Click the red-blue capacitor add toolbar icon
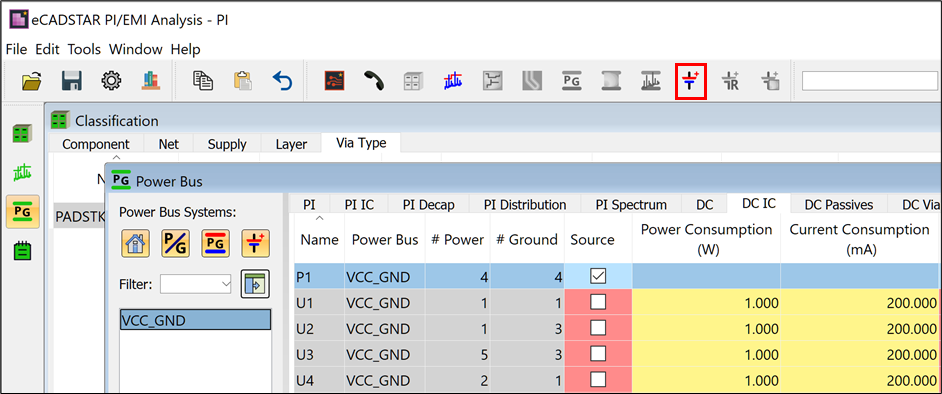Image resolution: width=942 pixels, height=394 pixels. [690, 80]
